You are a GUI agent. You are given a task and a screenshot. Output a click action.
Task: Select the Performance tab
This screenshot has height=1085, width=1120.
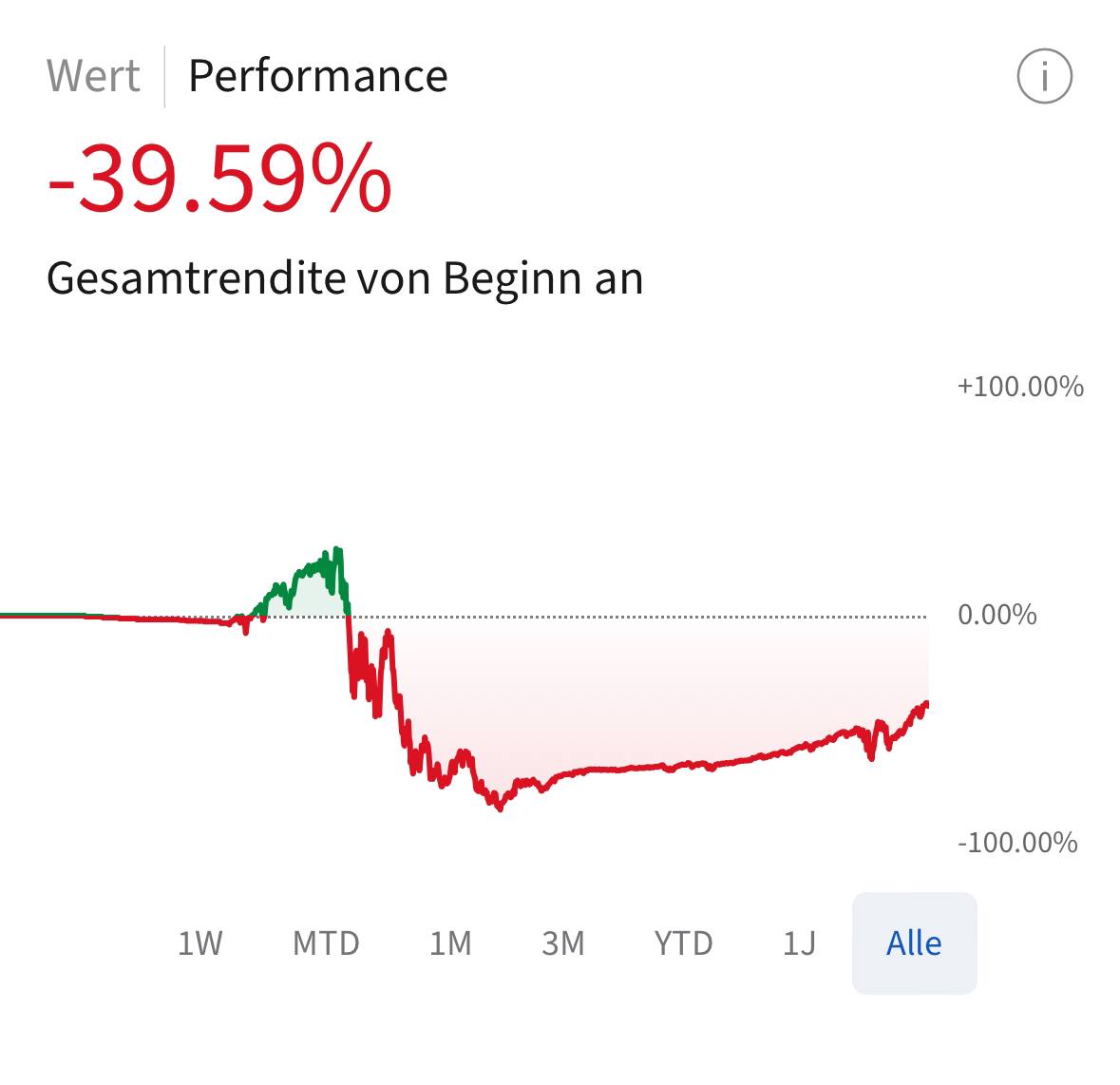pos(317,76)
